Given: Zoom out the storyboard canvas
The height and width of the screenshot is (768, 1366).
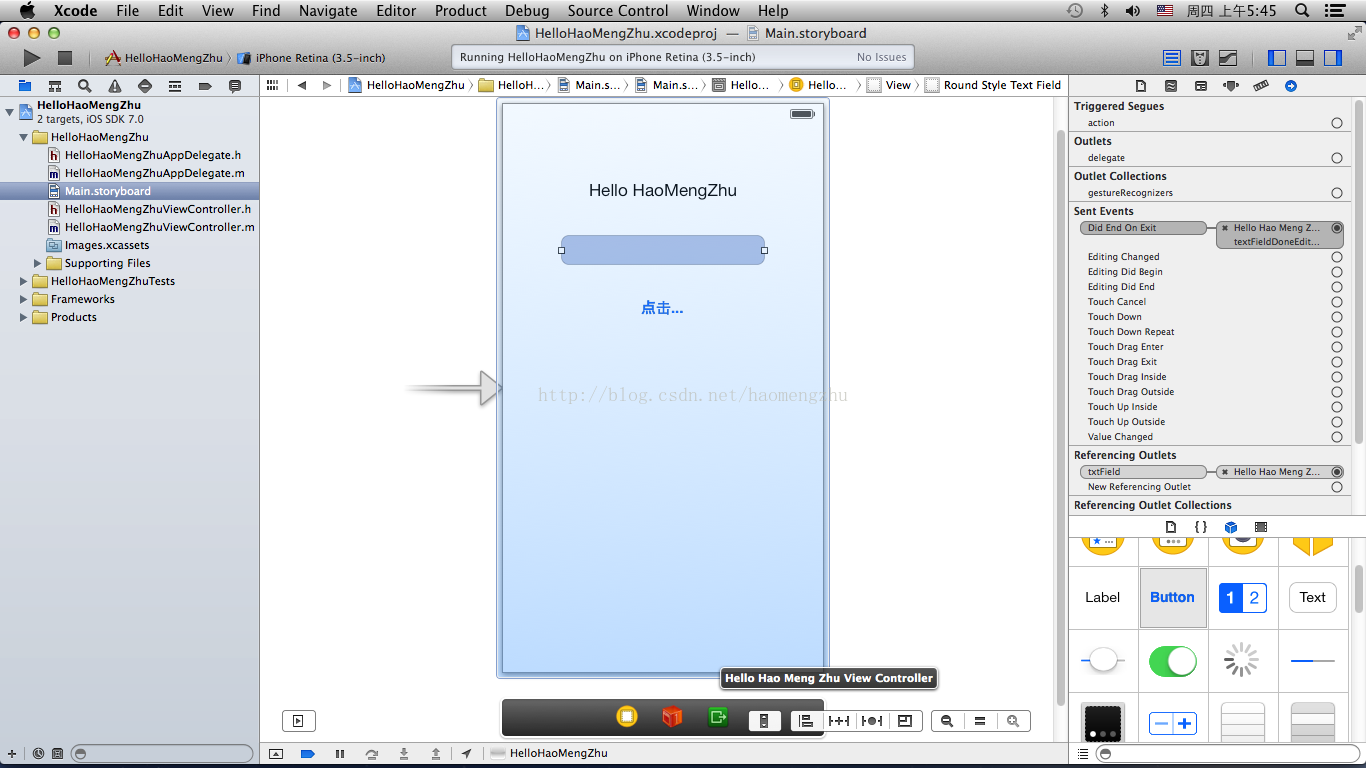Looking at the screenshot, I should [x=947, y=721].
